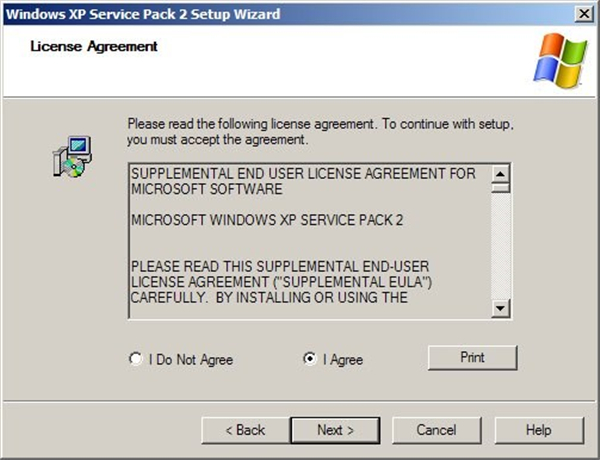Print the license agreement
This screenshot has width=600, height=460.
coord(472,357)
